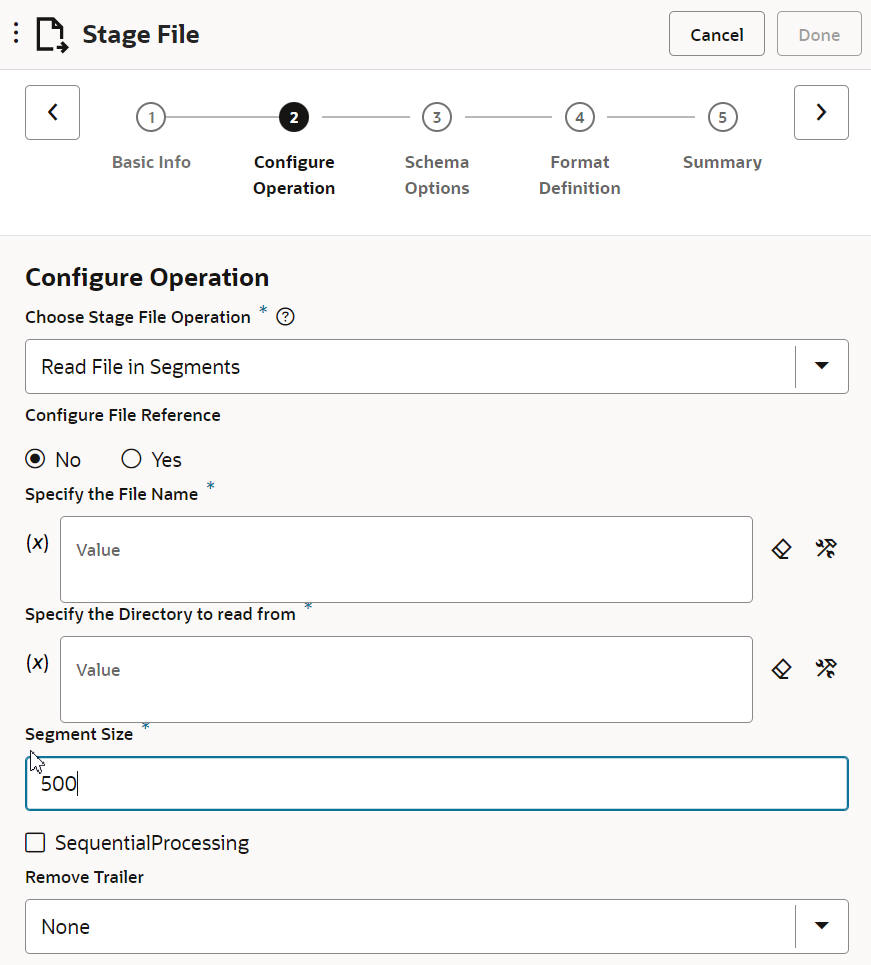
Task: Toggle expression (x) mode for Directory field
Action: tap(37, 663)
